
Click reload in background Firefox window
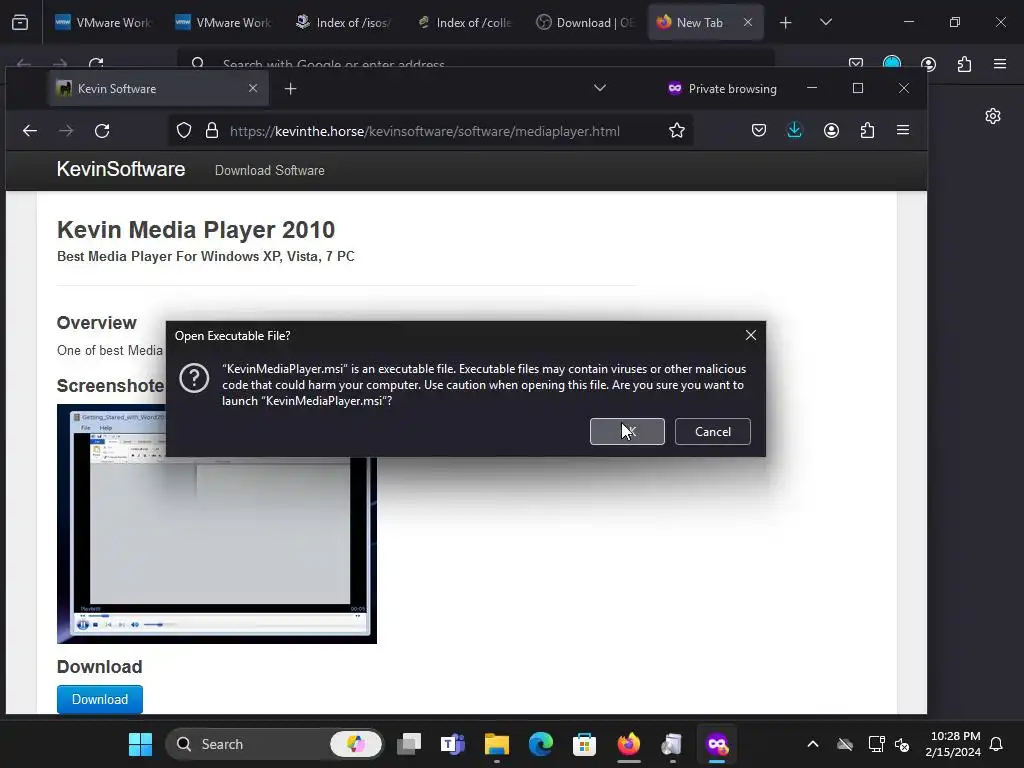[96, 63]
